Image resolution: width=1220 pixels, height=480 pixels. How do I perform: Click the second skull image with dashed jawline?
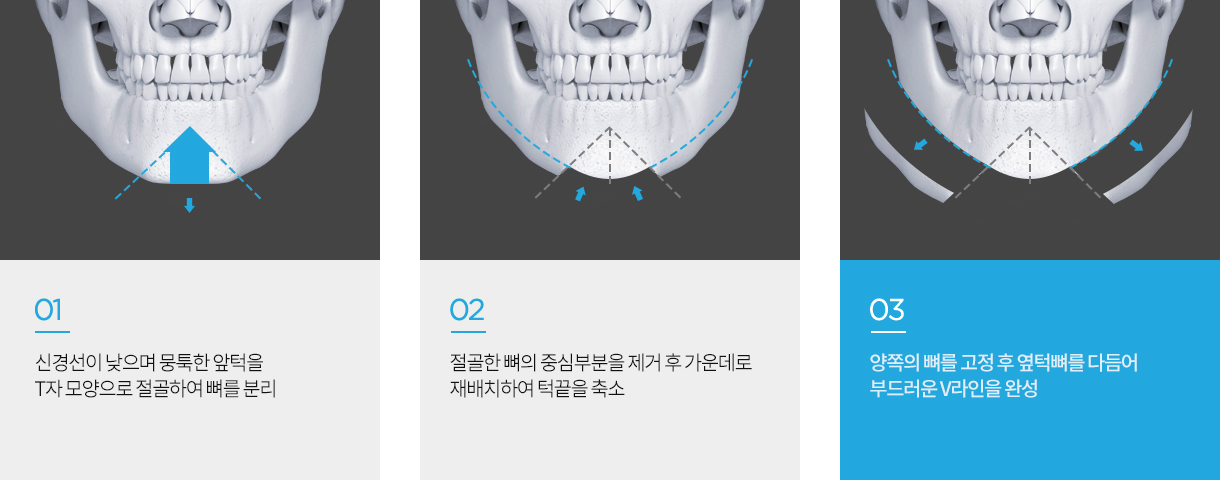[610, 130]
